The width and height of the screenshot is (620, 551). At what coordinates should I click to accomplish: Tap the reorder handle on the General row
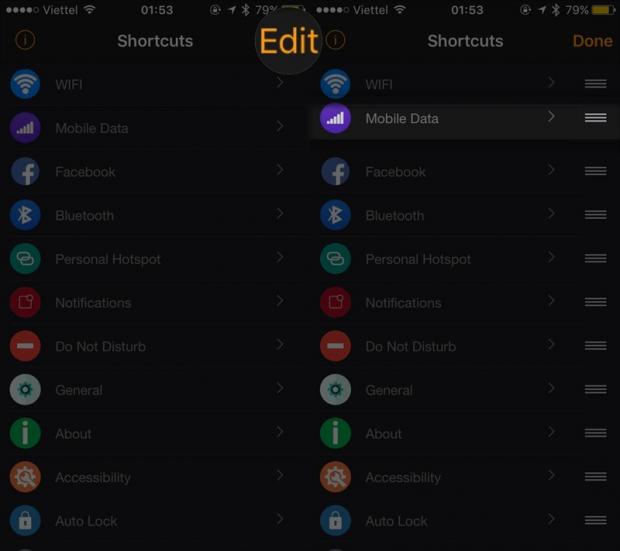595,389
